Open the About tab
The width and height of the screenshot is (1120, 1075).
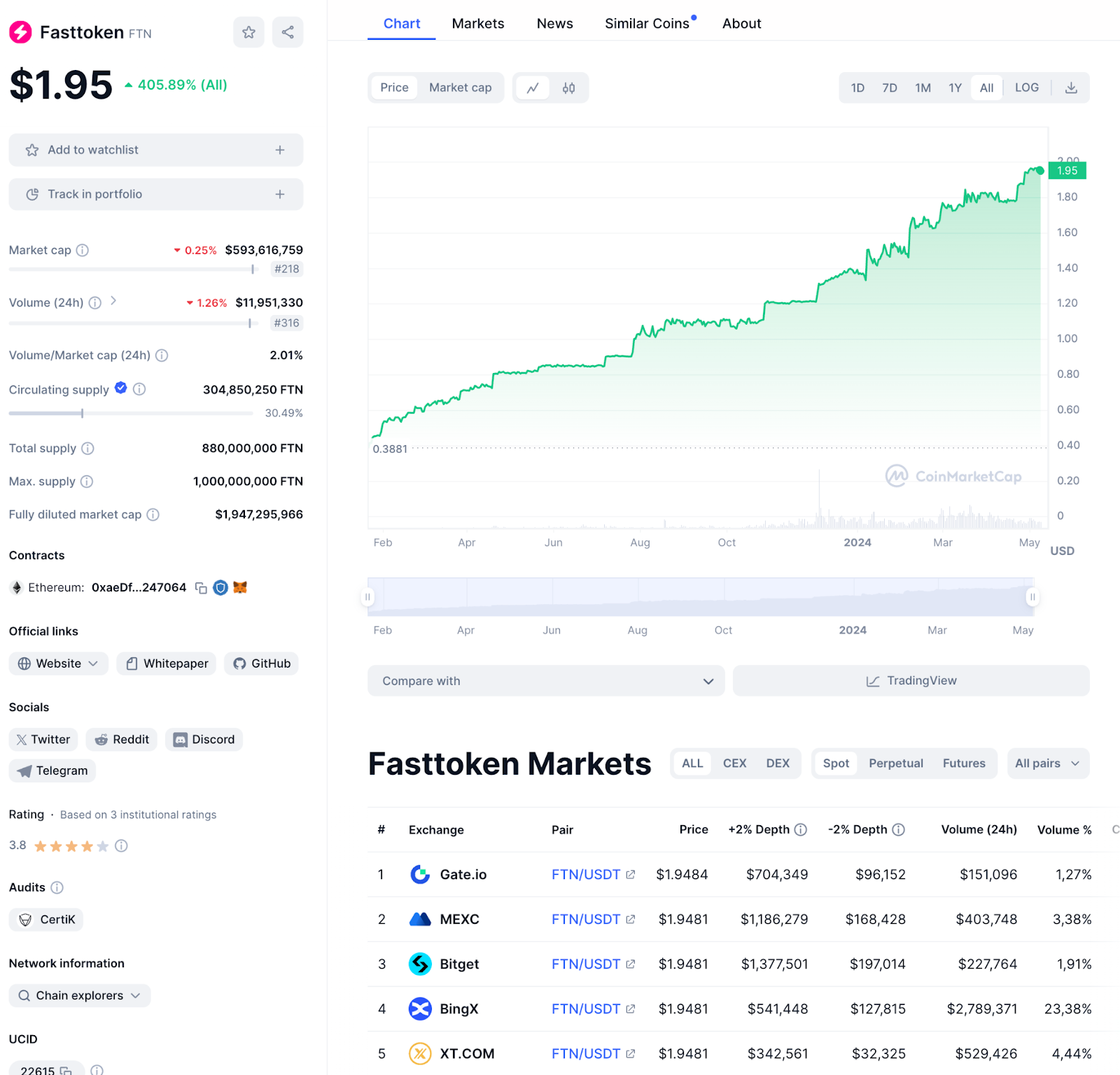742,24
